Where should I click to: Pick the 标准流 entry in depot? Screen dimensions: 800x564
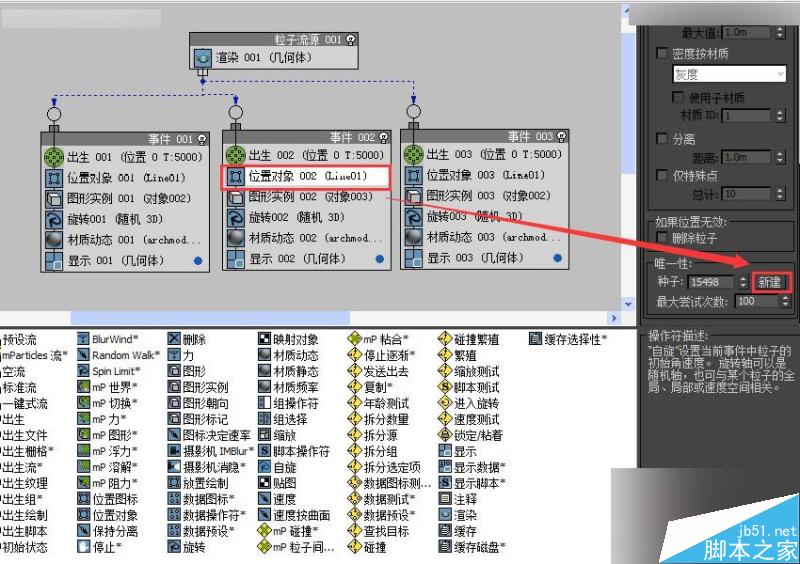18,387
